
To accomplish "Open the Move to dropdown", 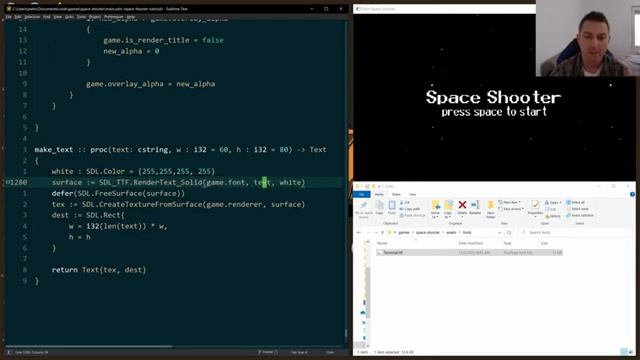I will [435, 209].
